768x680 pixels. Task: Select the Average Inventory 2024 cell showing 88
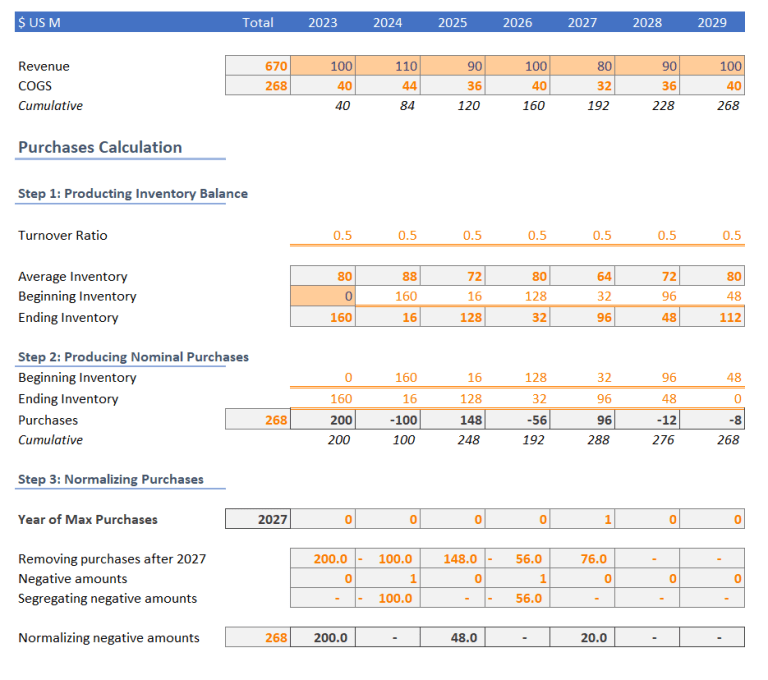(x=388, y=276)
